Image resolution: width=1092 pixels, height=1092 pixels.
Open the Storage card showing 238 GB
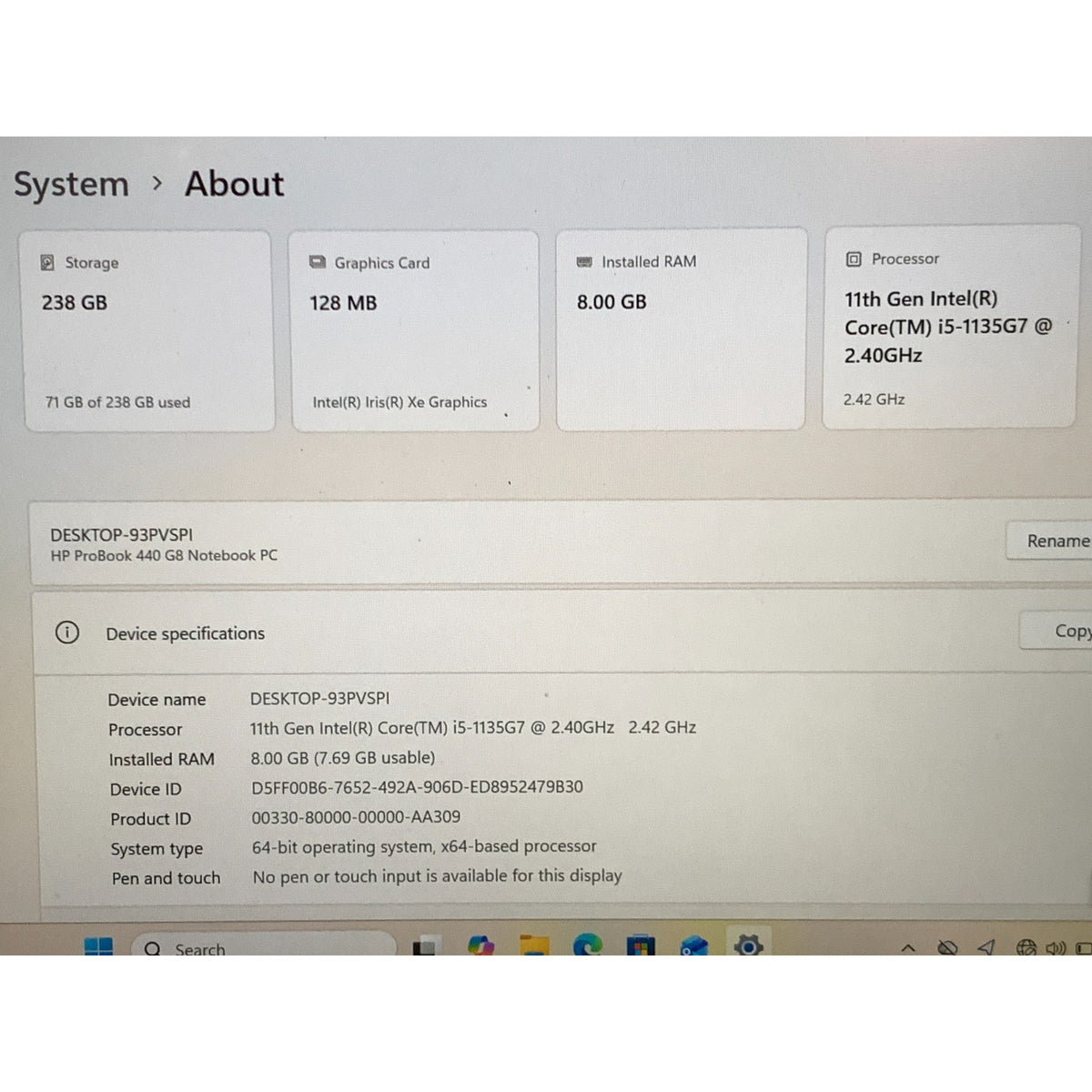coord(148,331)
